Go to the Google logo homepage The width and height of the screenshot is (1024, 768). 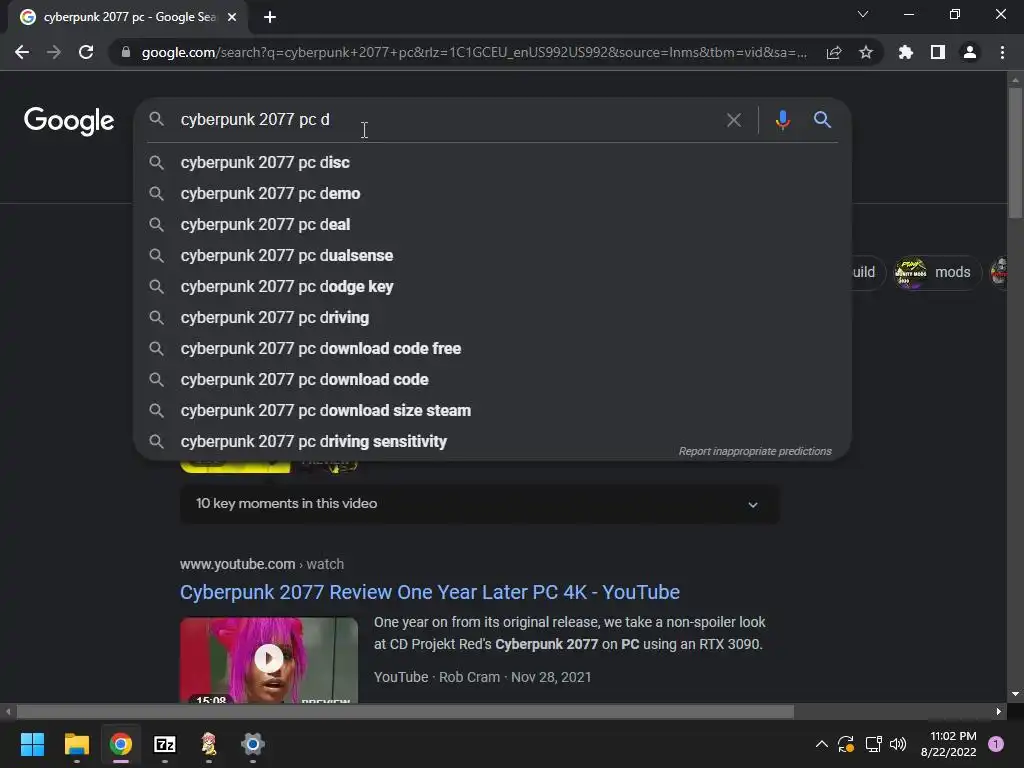(x=69, y=121)
